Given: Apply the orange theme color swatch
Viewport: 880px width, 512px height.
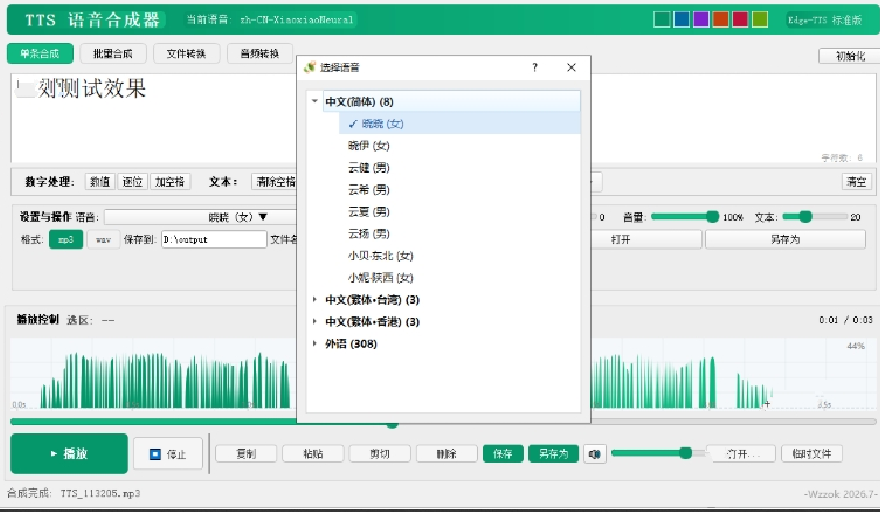Looking at the screenshot, I should coord(721,20).
